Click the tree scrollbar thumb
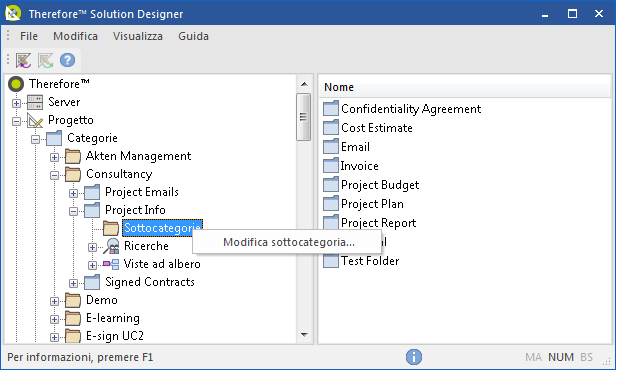The width and height of the screenshot is (617, 371). (303, 117)
